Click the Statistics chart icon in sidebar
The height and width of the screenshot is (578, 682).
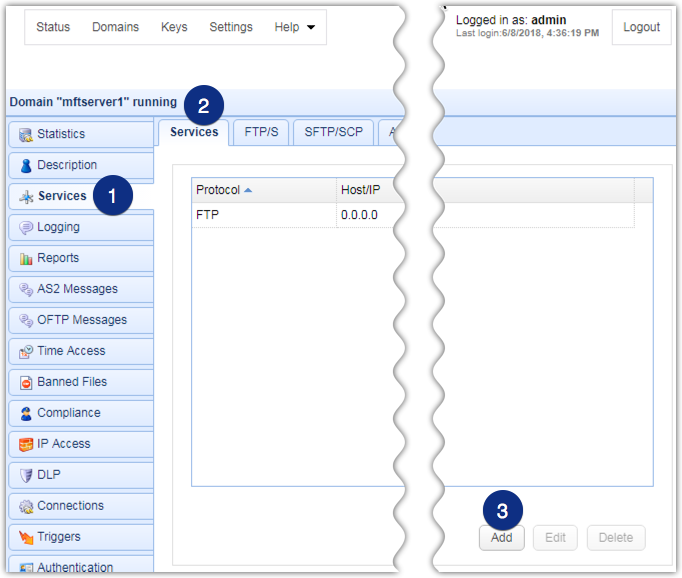click(x=26, y=134)
